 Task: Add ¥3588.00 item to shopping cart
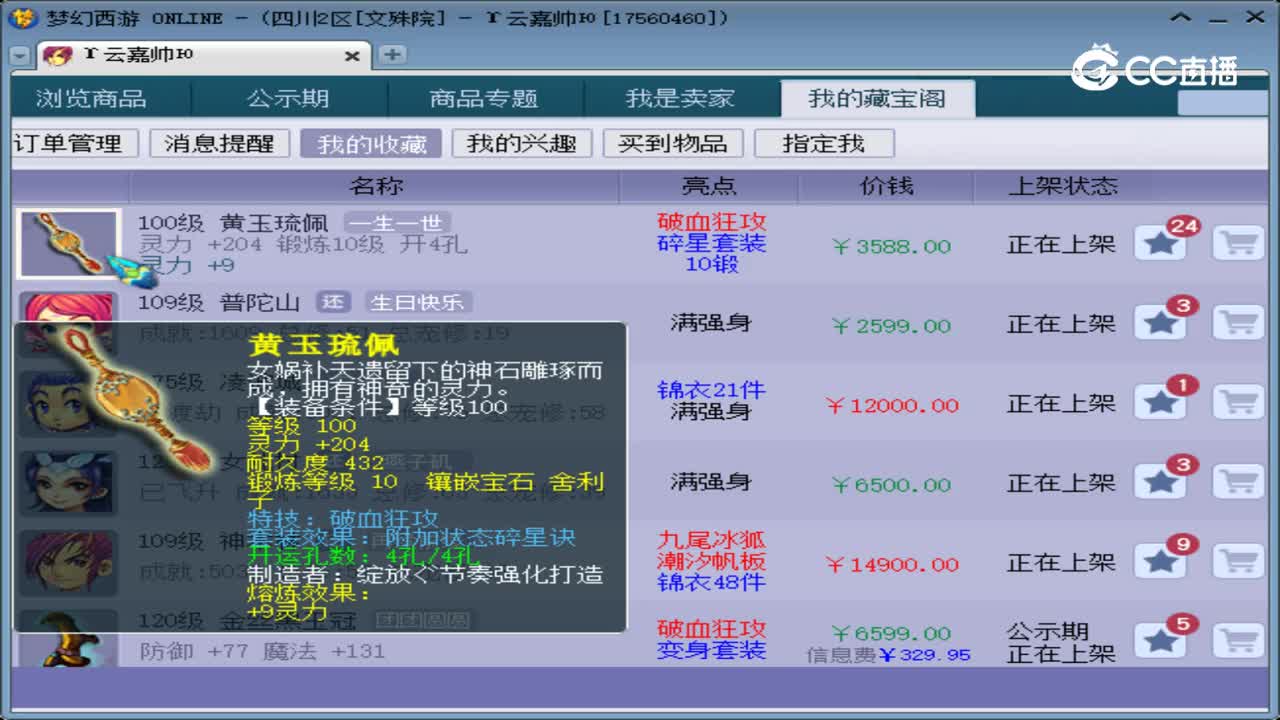pyautogui.click(x=1238, y=243)
